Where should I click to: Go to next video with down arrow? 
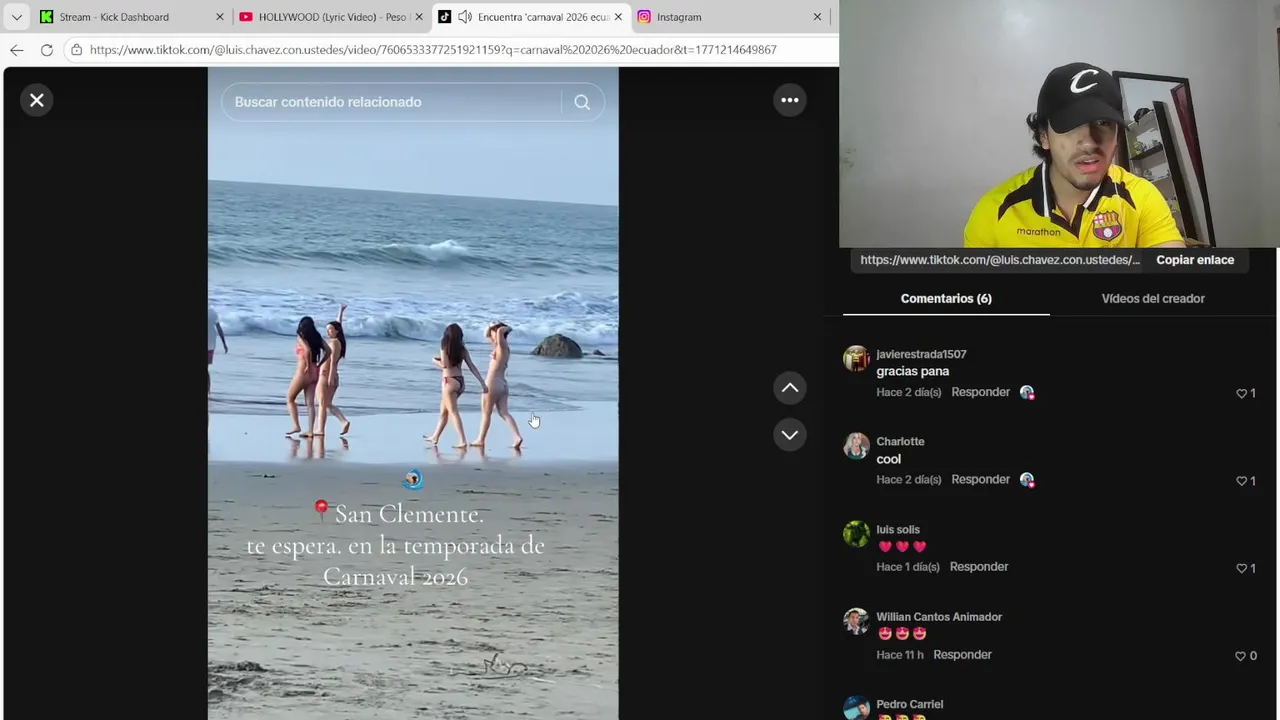(x=790, y=435)
